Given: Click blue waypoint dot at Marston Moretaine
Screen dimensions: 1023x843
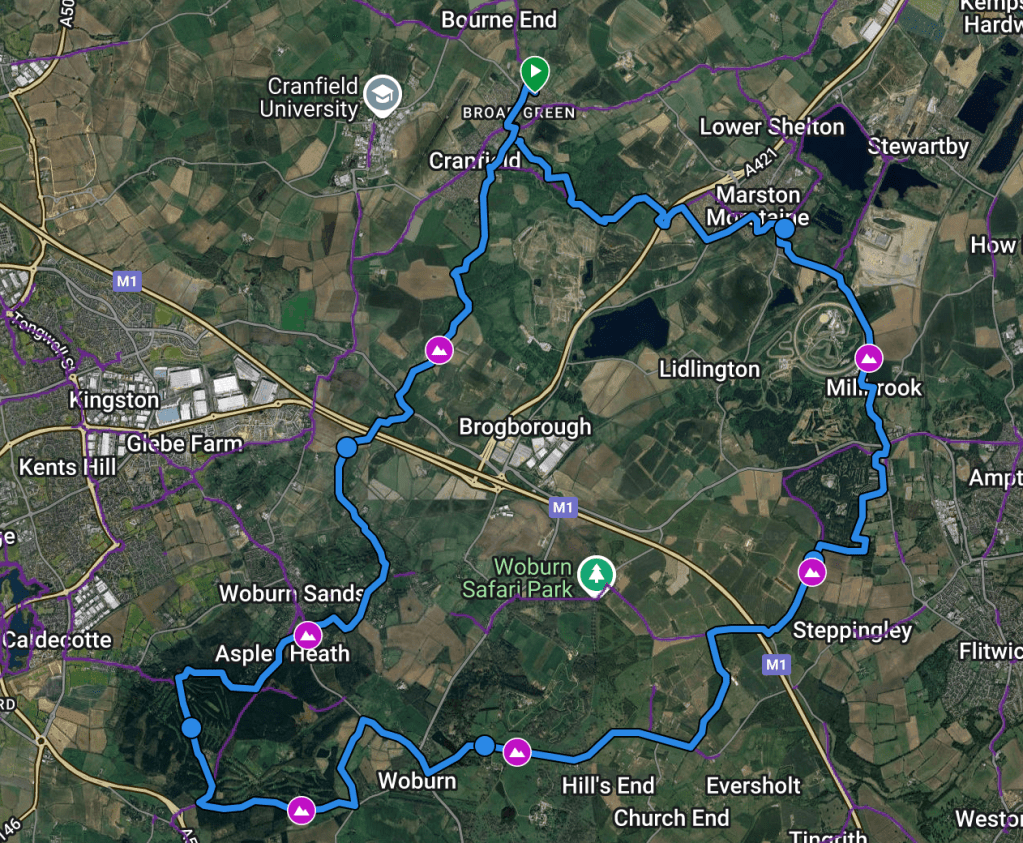Looking at the screenshot, I should [x=784, y=229].
